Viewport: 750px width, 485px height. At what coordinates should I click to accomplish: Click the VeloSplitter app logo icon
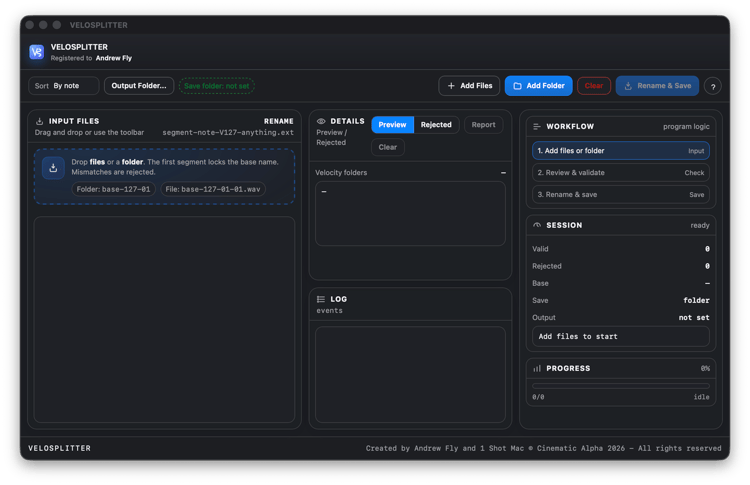pos(36,52)
